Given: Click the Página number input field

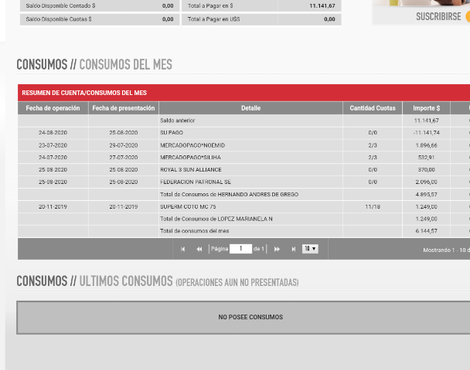Looking at the screenshot, I should tap(241, 249).
